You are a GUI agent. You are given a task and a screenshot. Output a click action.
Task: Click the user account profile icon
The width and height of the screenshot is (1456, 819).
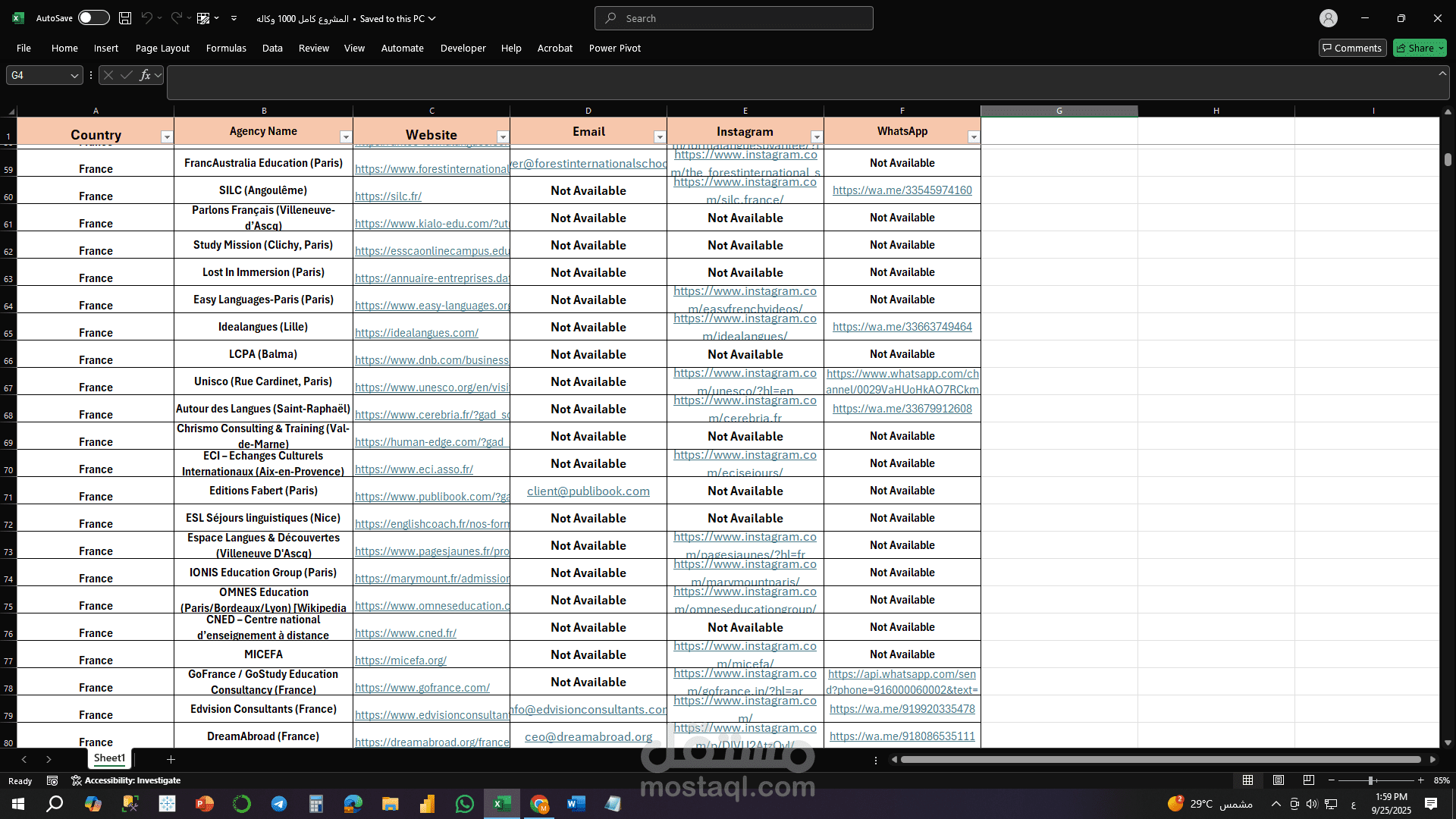point(1328,18)
